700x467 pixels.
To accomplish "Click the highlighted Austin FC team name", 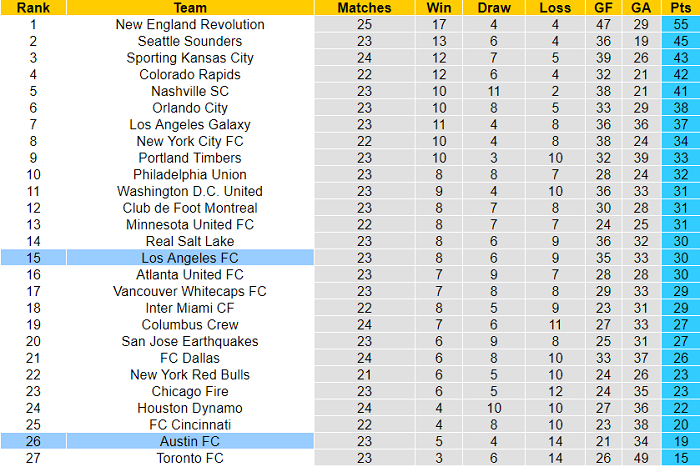I will (x=190, y=441).
